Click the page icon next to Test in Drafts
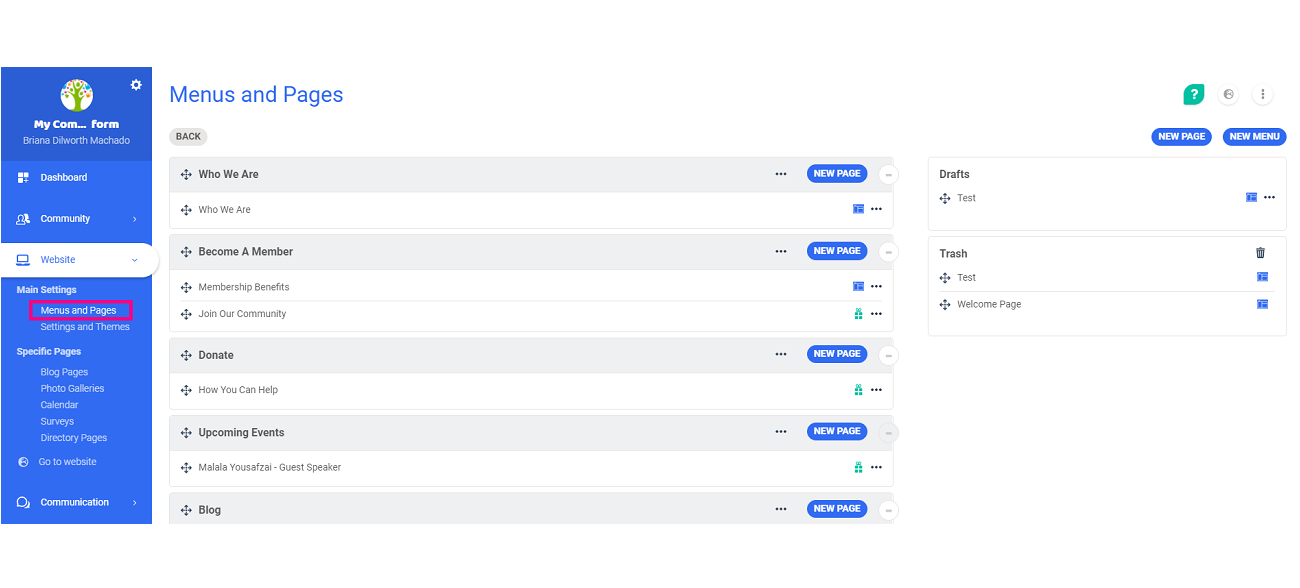Image resolution: width=1300 pixels, height=588 pixels. [1251, 197]
